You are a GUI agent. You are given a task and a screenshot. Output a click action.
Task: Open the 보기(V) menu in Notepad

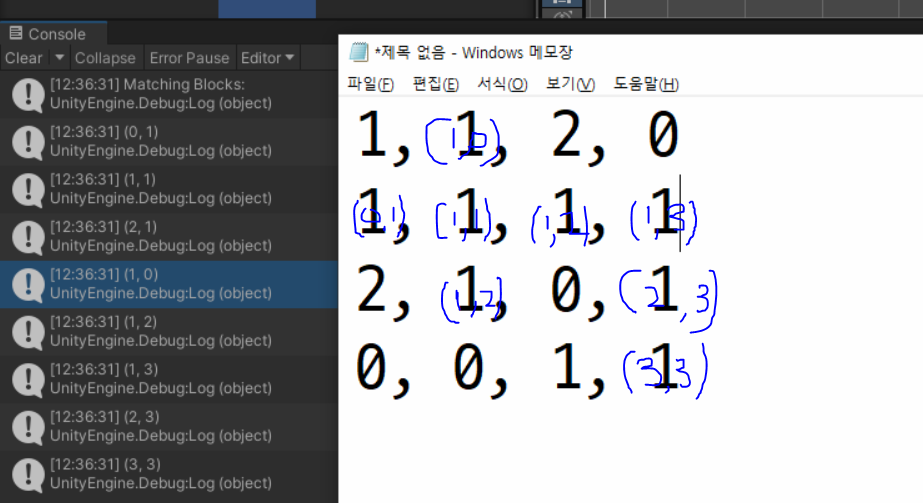pos(570,84)
